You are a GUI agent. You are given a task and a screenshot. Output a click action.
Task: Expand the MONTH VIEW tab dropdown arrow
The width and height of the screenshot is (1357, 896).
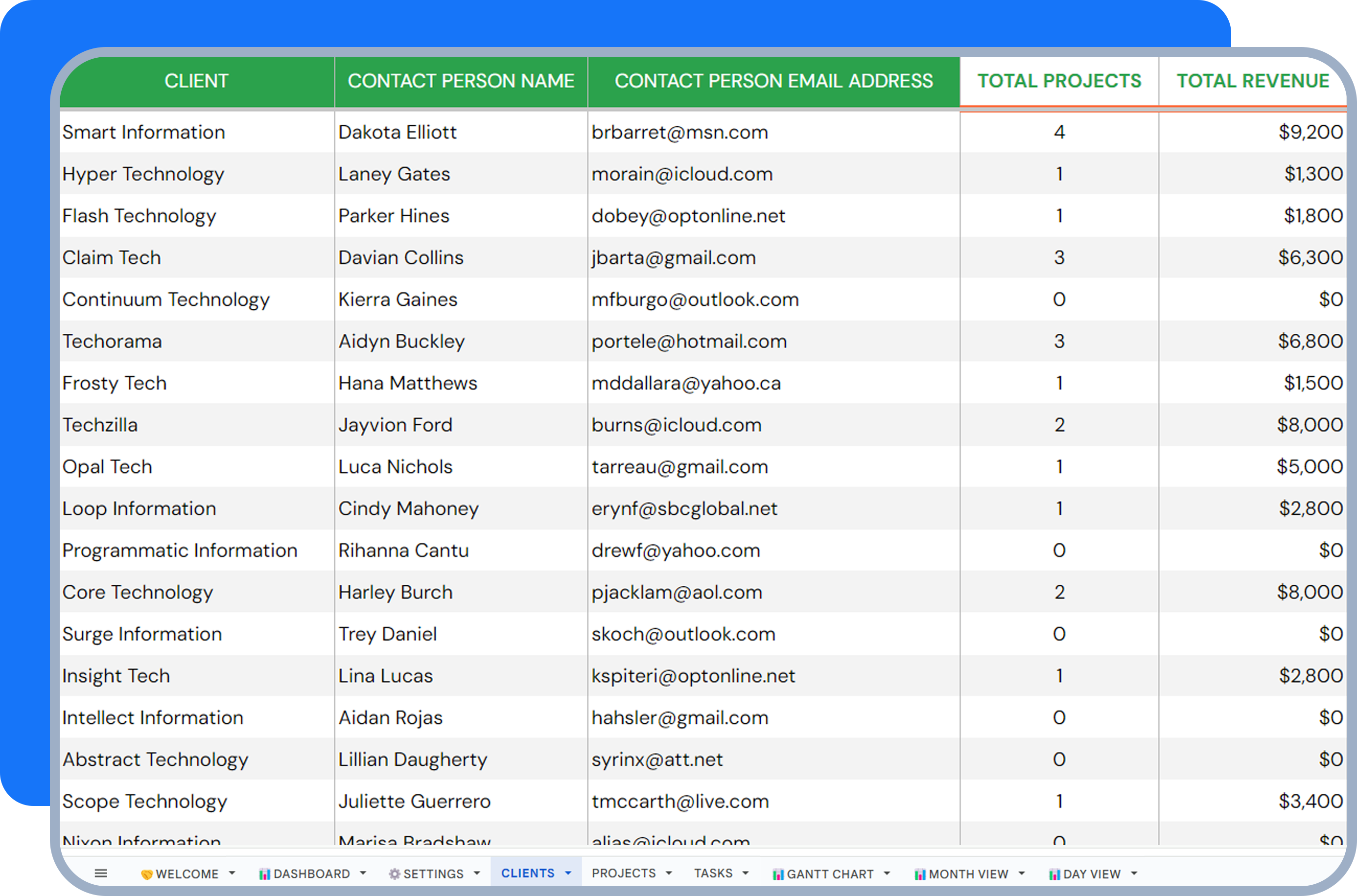click(x=1022, y=873)
